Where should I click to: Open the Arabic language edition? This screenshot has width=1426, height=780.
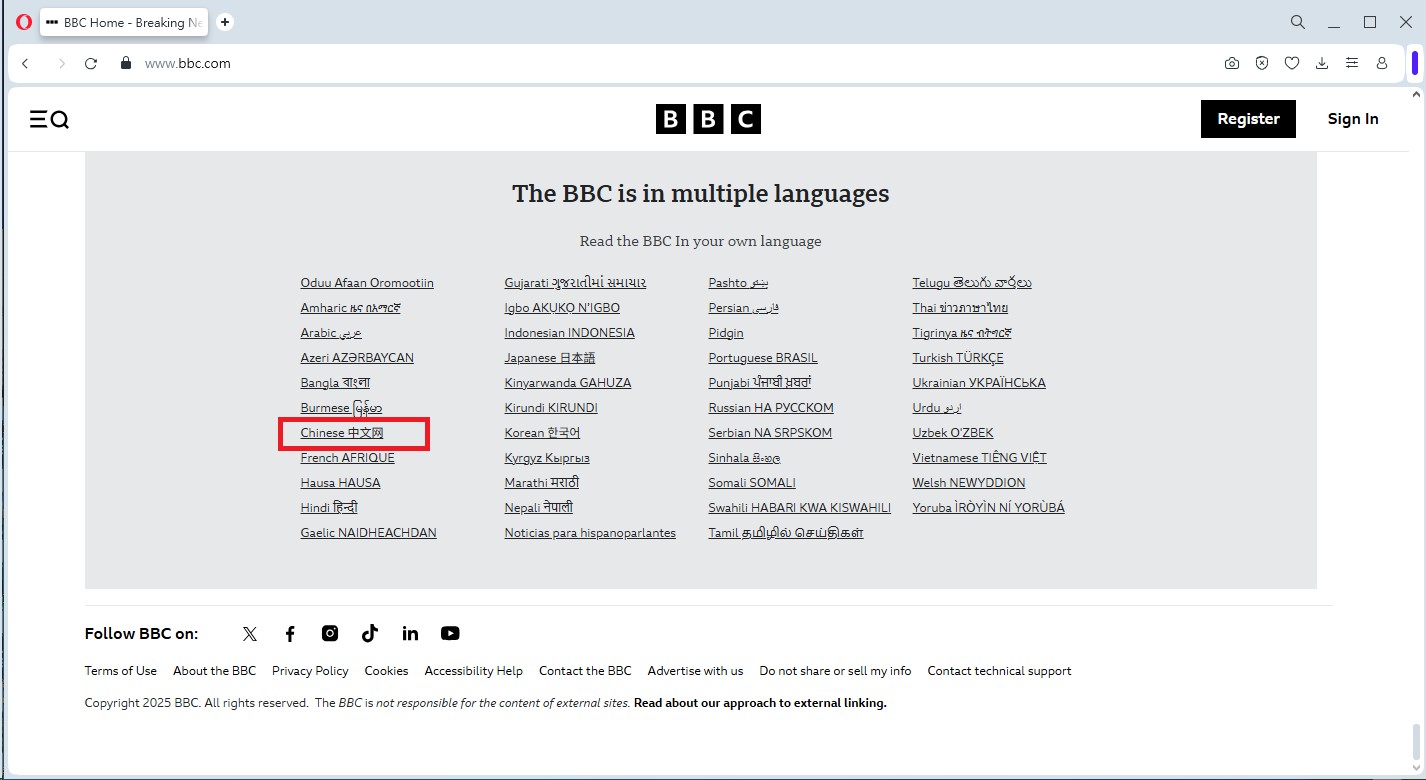[331, 333]
